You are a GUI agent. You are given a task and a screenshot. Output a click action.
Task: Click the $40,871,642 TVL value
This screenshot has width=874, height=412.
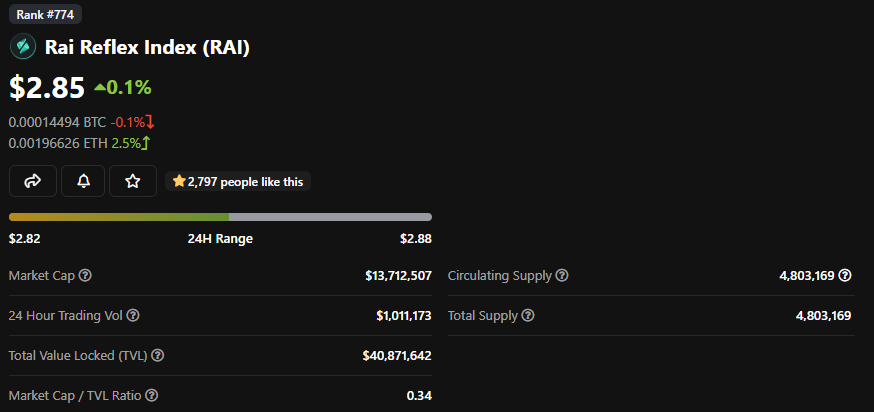[398, 355]
